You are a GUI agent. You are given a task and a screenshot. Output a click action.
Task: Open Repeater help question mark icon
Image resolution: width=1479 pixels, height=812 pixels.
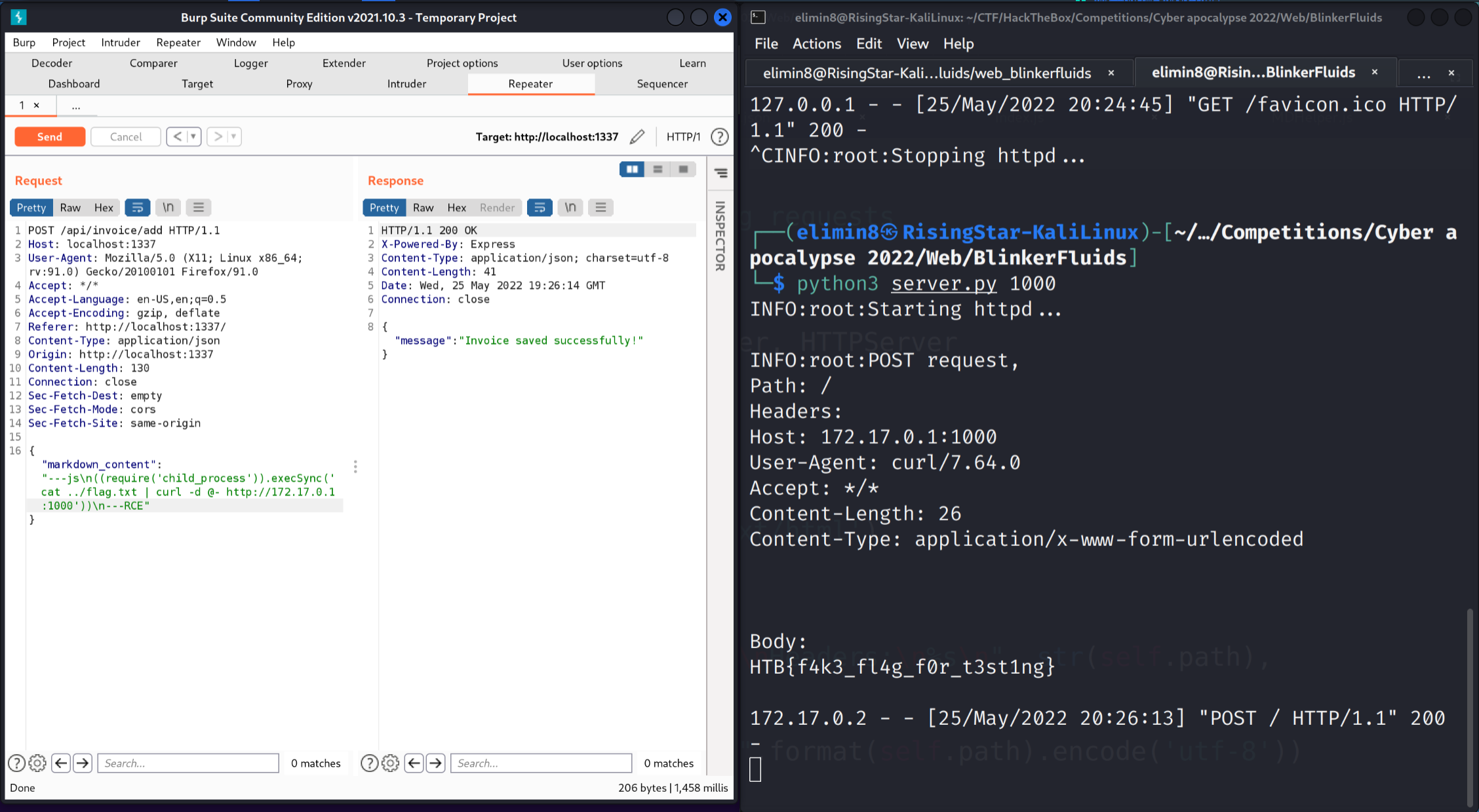(719, 136)
